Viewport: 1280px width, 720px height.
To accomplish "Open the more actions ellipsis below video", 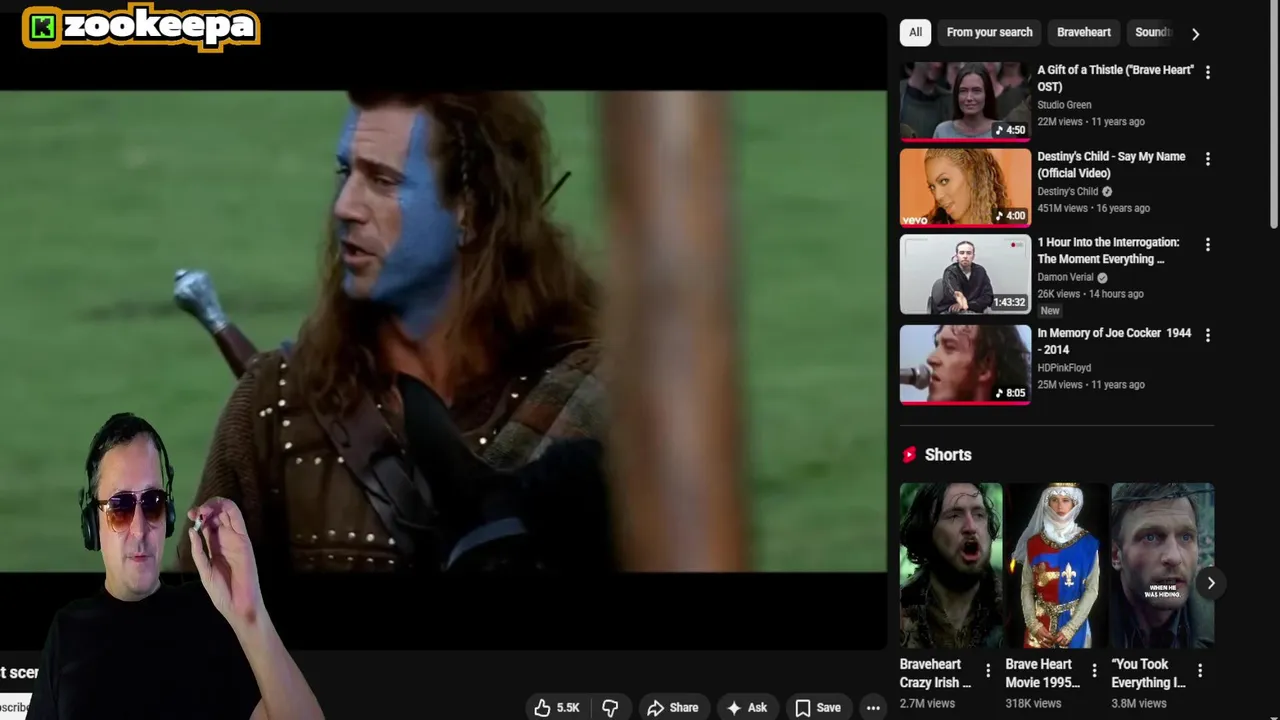I will (873, 707).
